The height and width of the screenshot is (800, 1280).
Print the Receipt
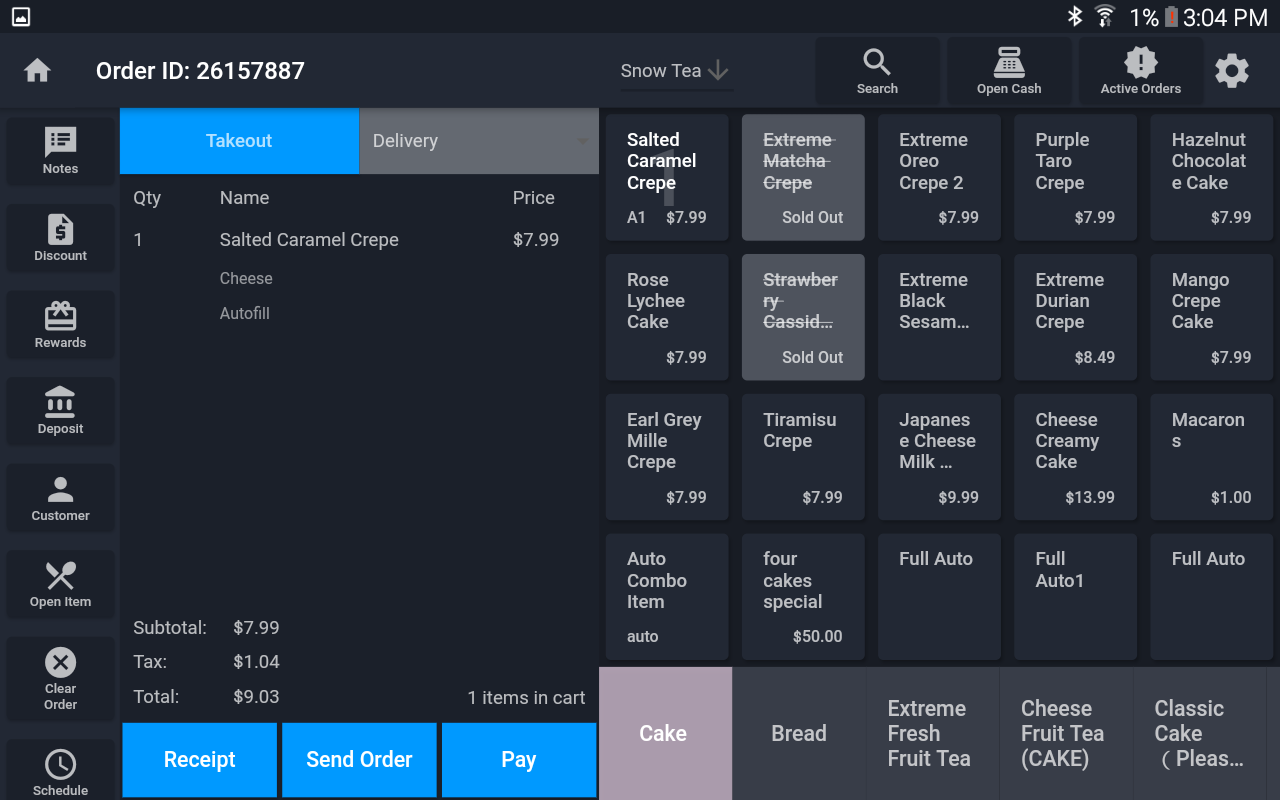[x=200, y=760]
